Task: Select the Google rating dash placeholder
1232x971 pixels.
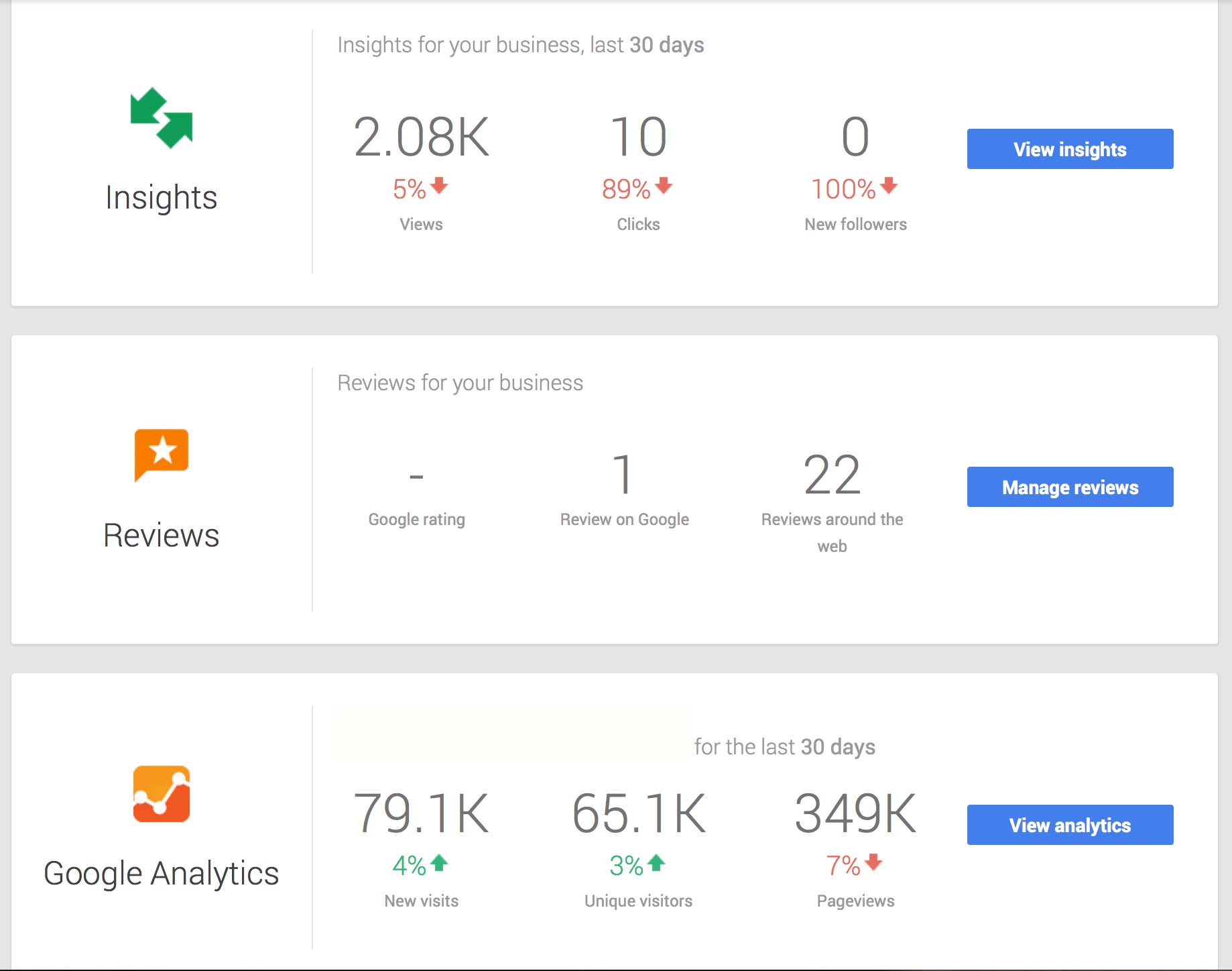Action: pyautogui.click(x=416, y=476)
